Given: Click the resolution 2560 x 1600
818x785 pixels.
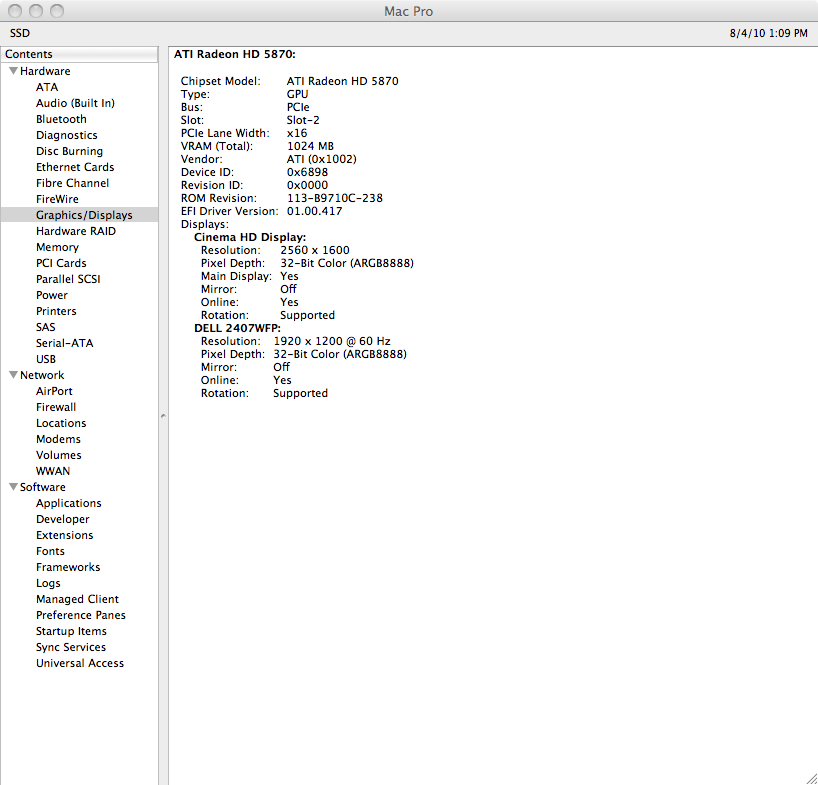Looking at the screenshot, I should [315, 250].
